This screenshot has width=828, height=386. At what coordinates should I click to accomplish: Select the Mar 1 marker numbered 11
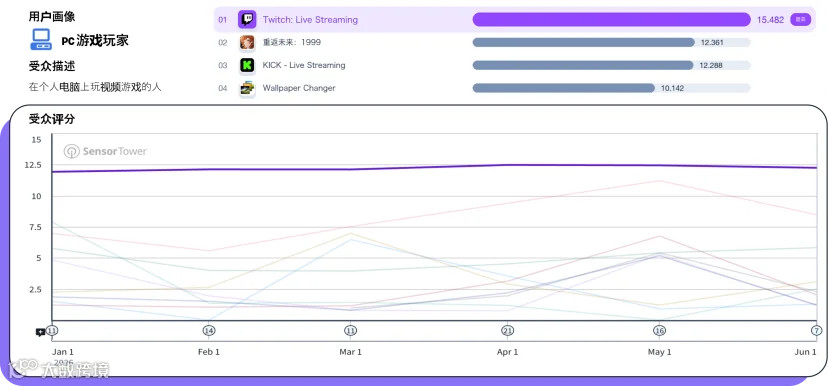pos(350,331)
